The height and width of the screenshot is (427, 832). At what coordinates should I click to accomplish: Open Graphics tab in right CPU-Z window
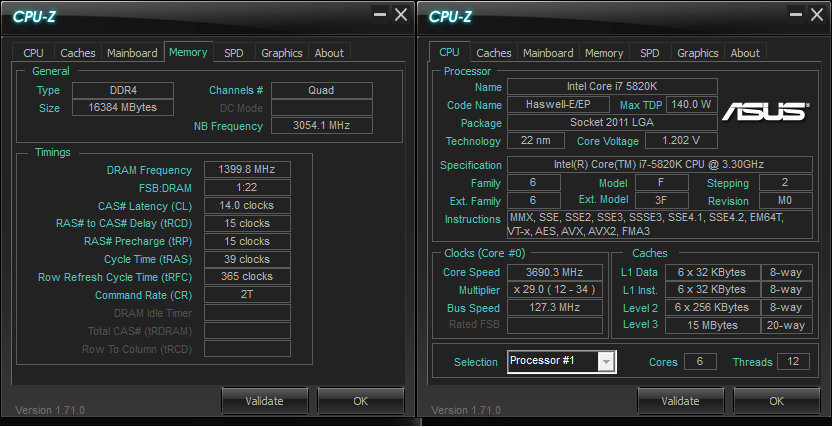coord(698,53)
